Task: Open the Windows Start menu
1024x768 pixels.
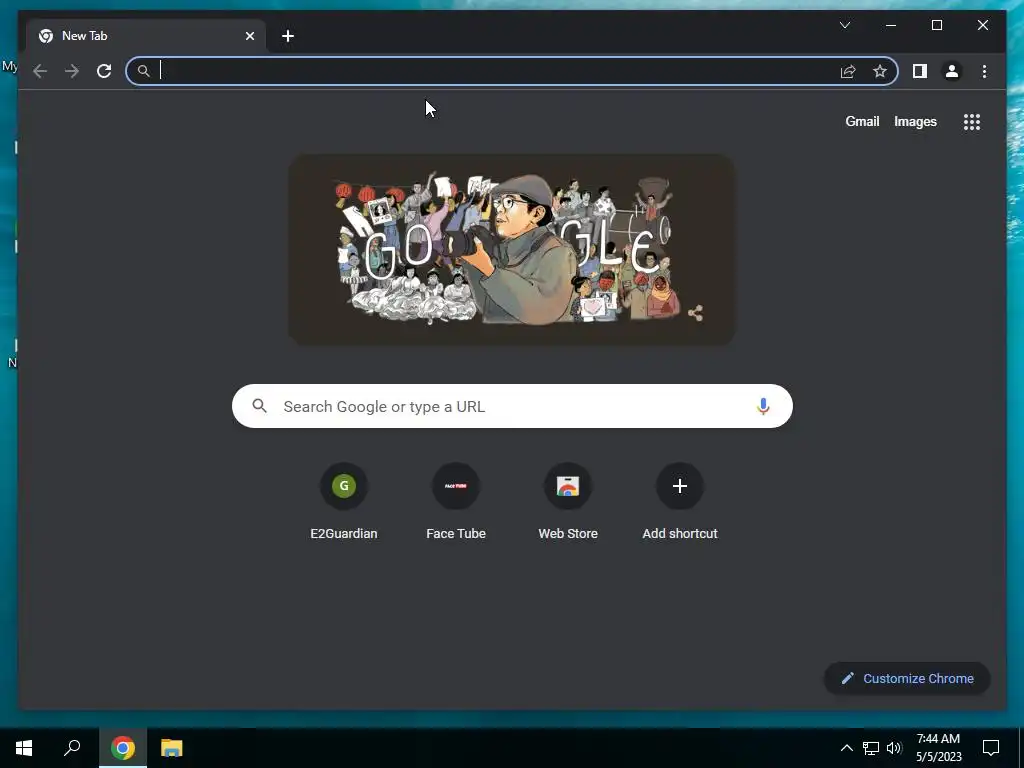Action: [24, 748]
